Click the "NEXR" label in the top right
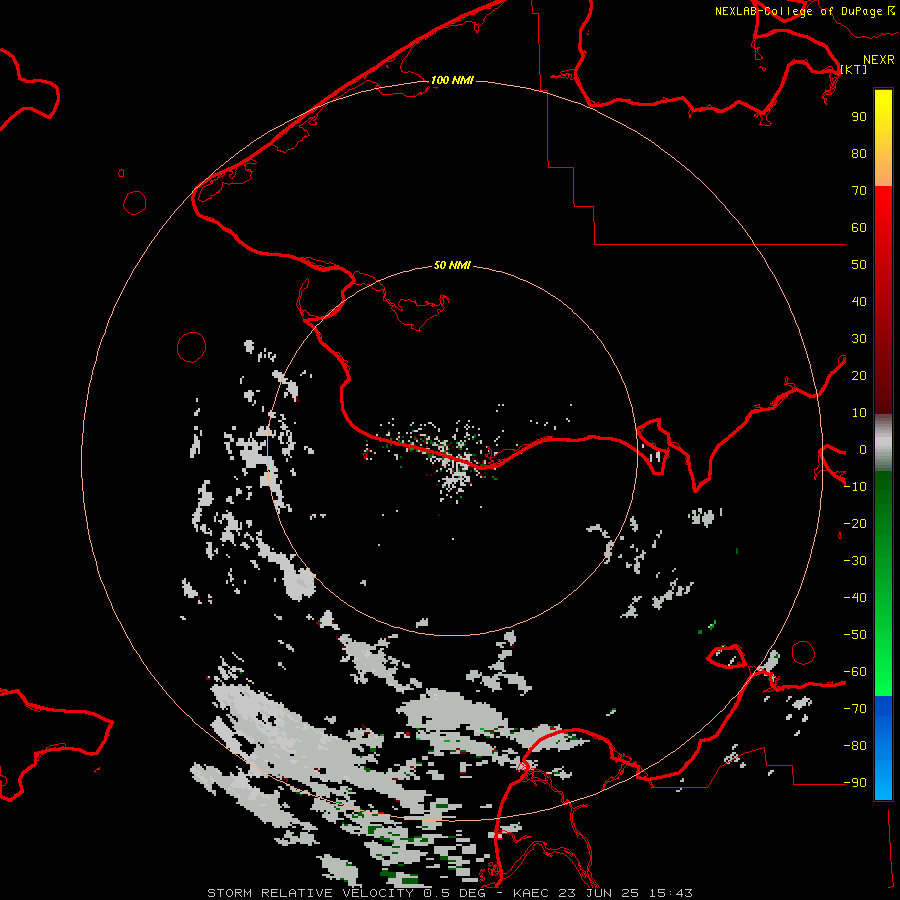Screen dimensions: 900x900 click(879, 60)
